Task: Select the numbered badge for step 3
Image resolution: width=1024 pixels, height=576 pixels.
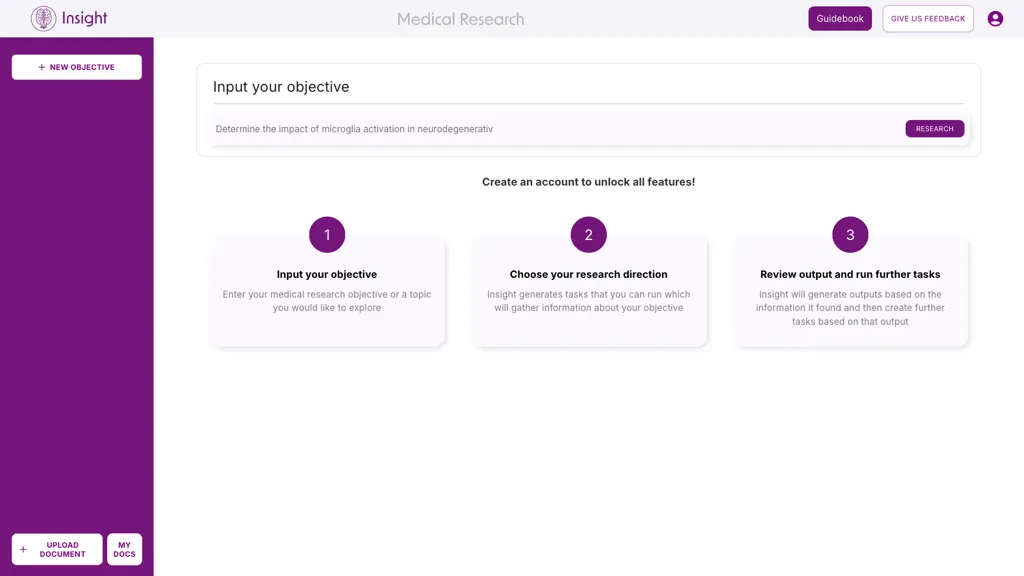Action: [850, 234]
